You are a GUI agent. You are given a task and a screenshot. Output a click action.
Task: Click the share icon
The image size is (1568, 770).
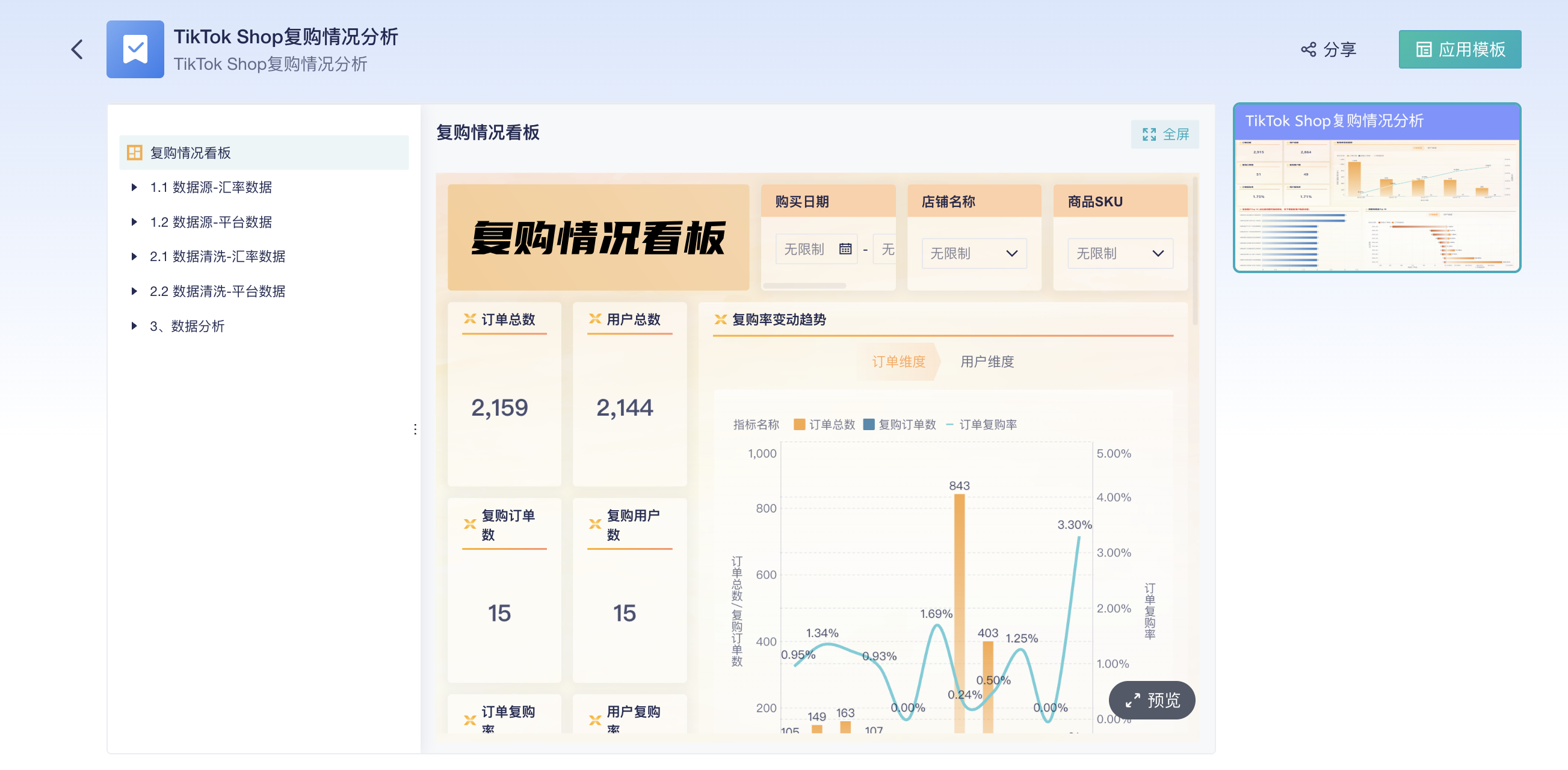click(x=1308, y=49)
